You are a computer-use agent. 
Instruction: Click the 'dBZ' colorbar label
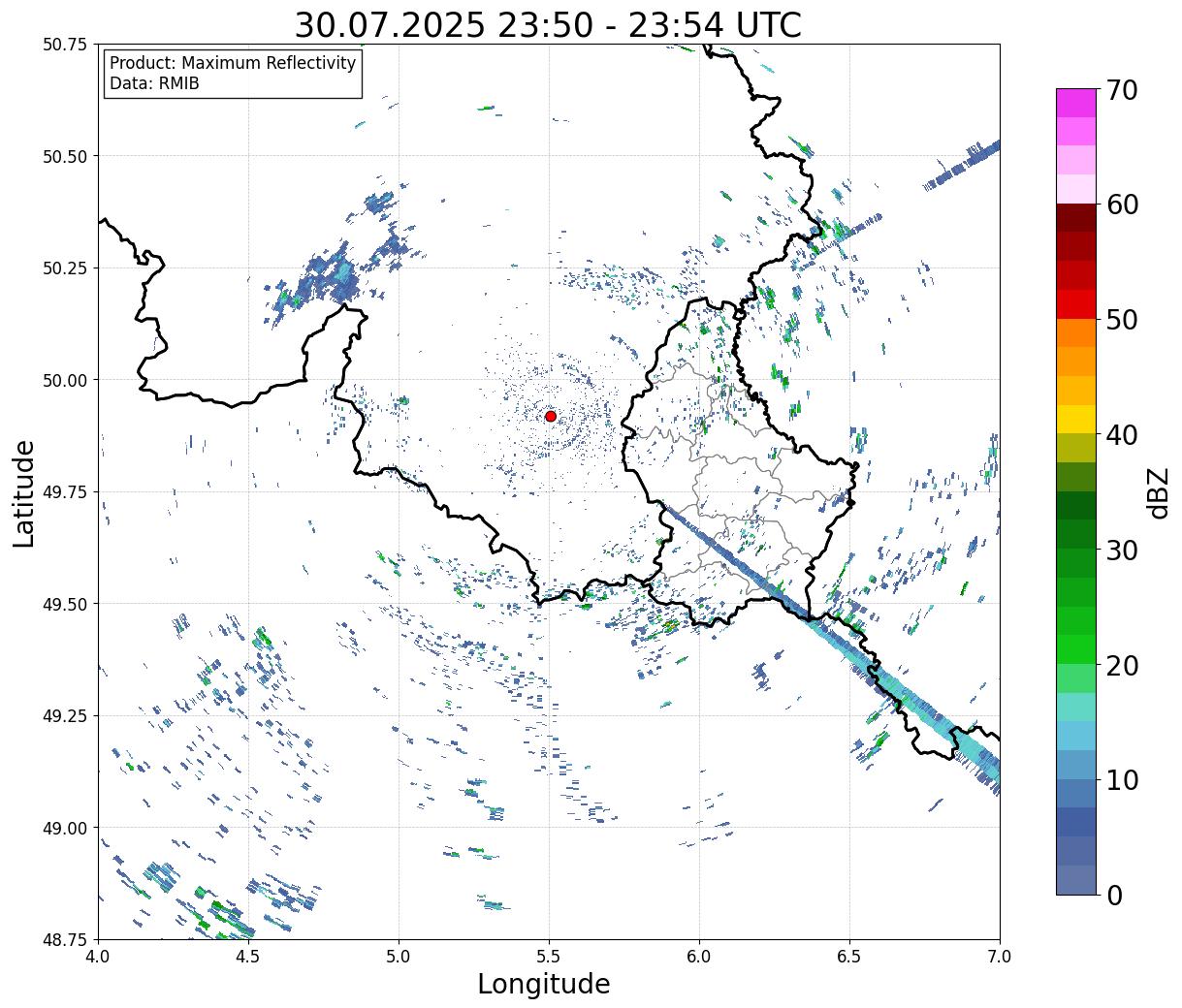point(1158,492)
